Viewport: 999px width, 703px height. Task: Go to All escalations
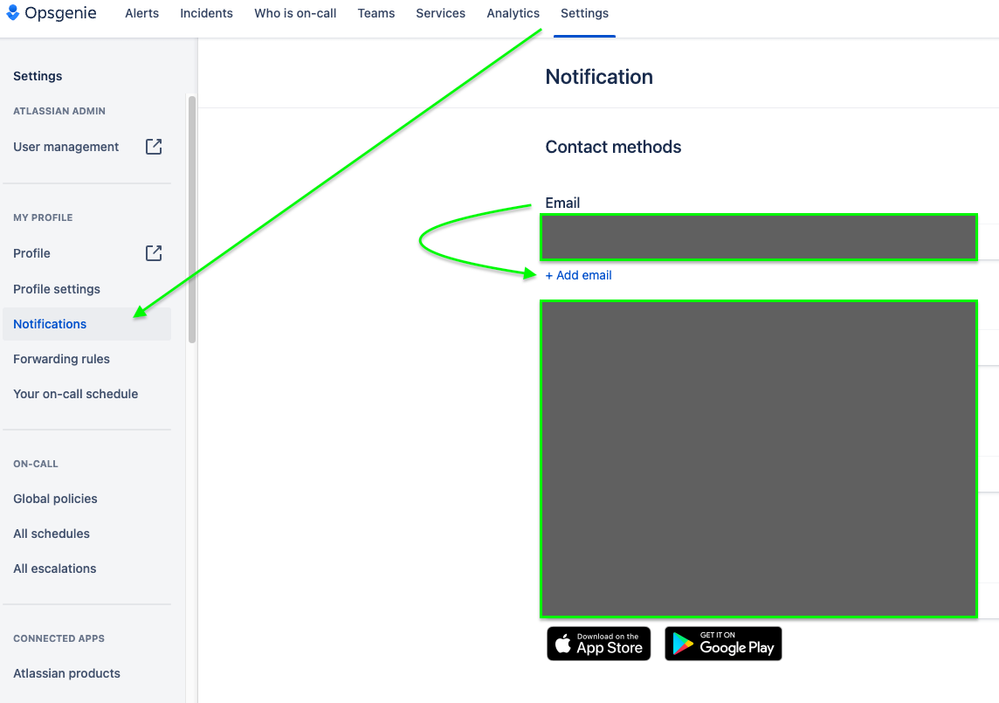[x=54, y=569]
